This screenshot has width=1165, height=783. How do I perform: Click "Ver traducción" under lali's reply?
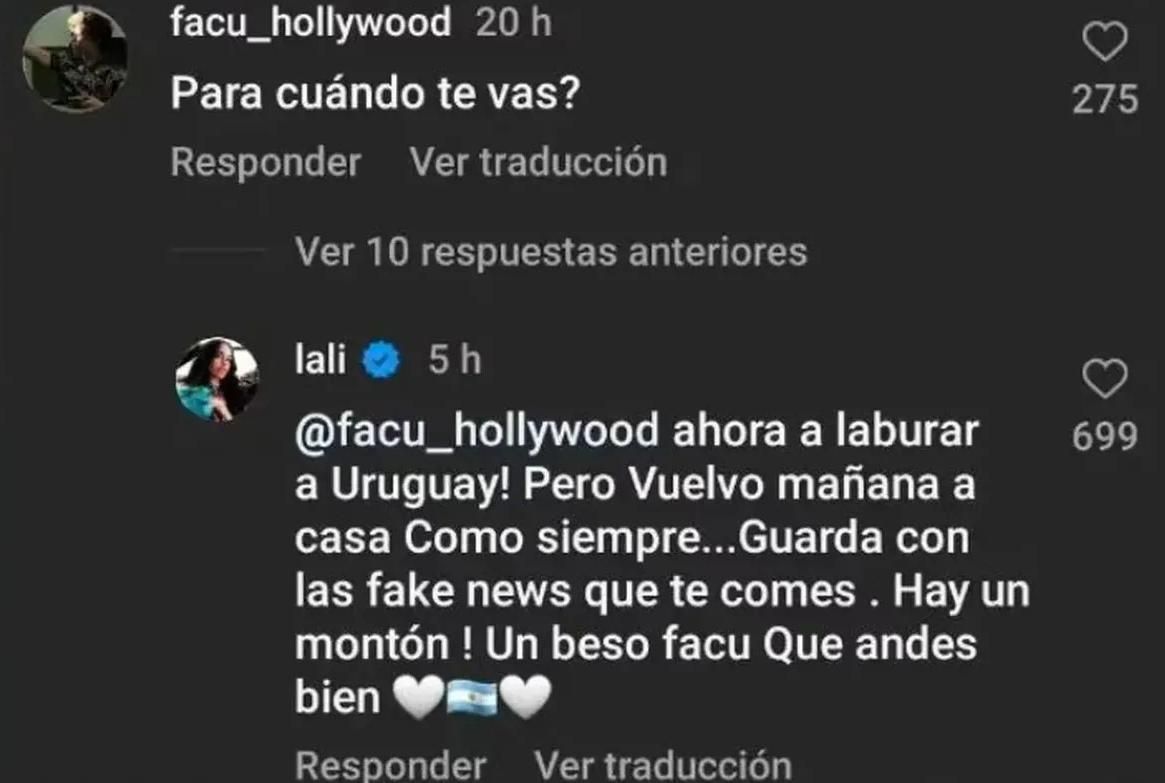663,765
